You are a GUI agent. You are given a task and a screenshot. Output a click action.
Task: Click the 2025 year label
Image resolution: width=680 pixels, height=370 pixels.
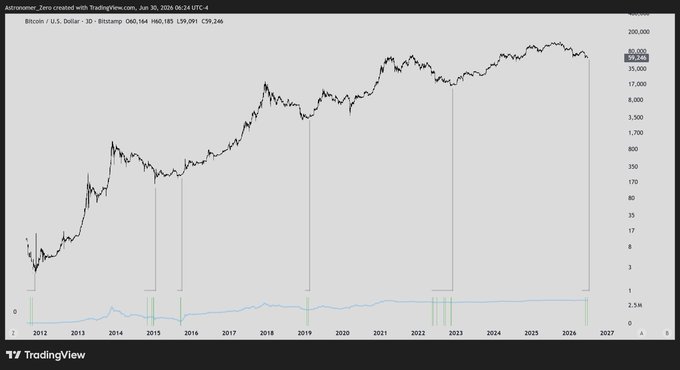531,333
